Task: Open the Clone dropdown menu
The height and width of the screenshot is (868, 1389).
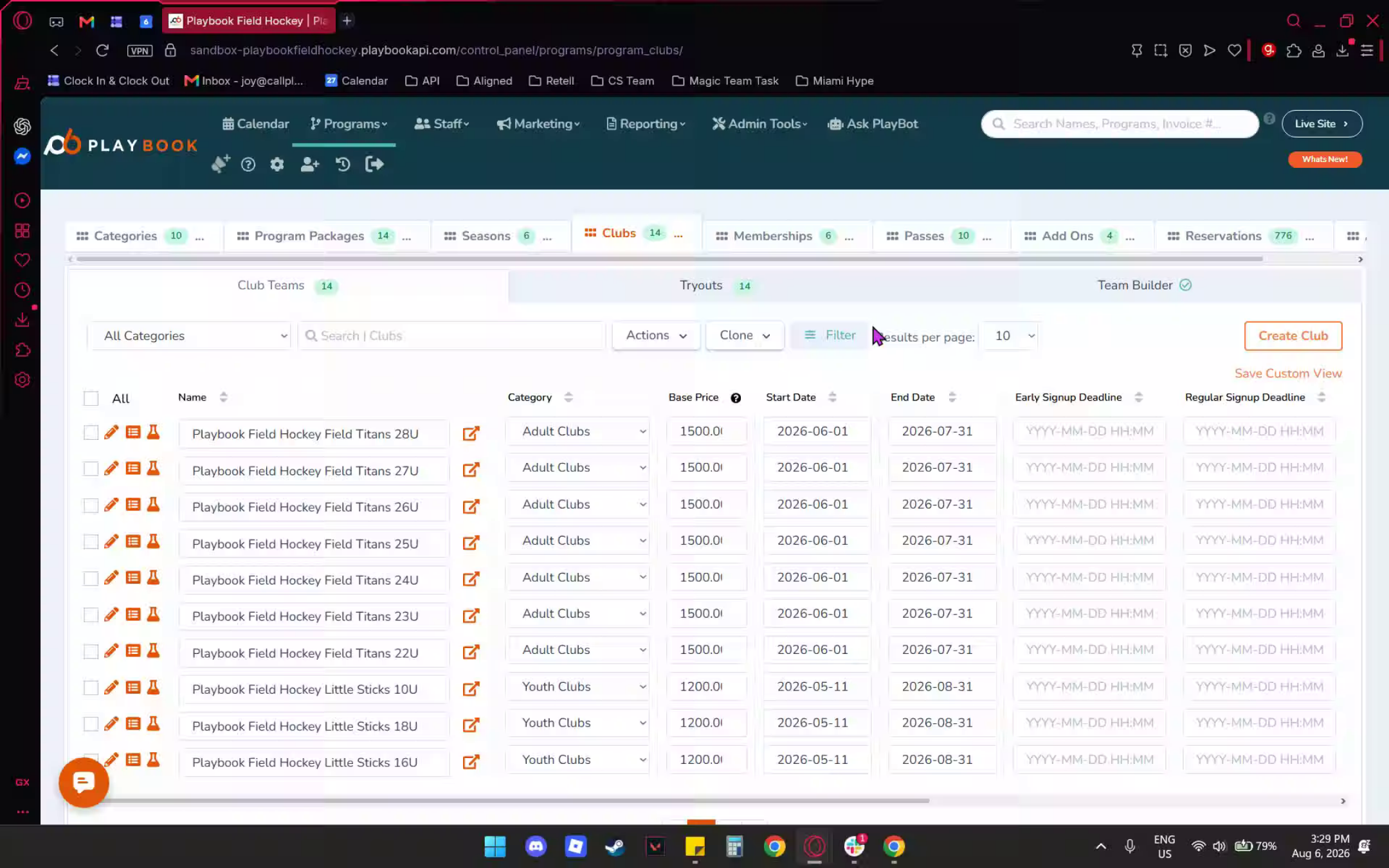Action: (745, 335)
